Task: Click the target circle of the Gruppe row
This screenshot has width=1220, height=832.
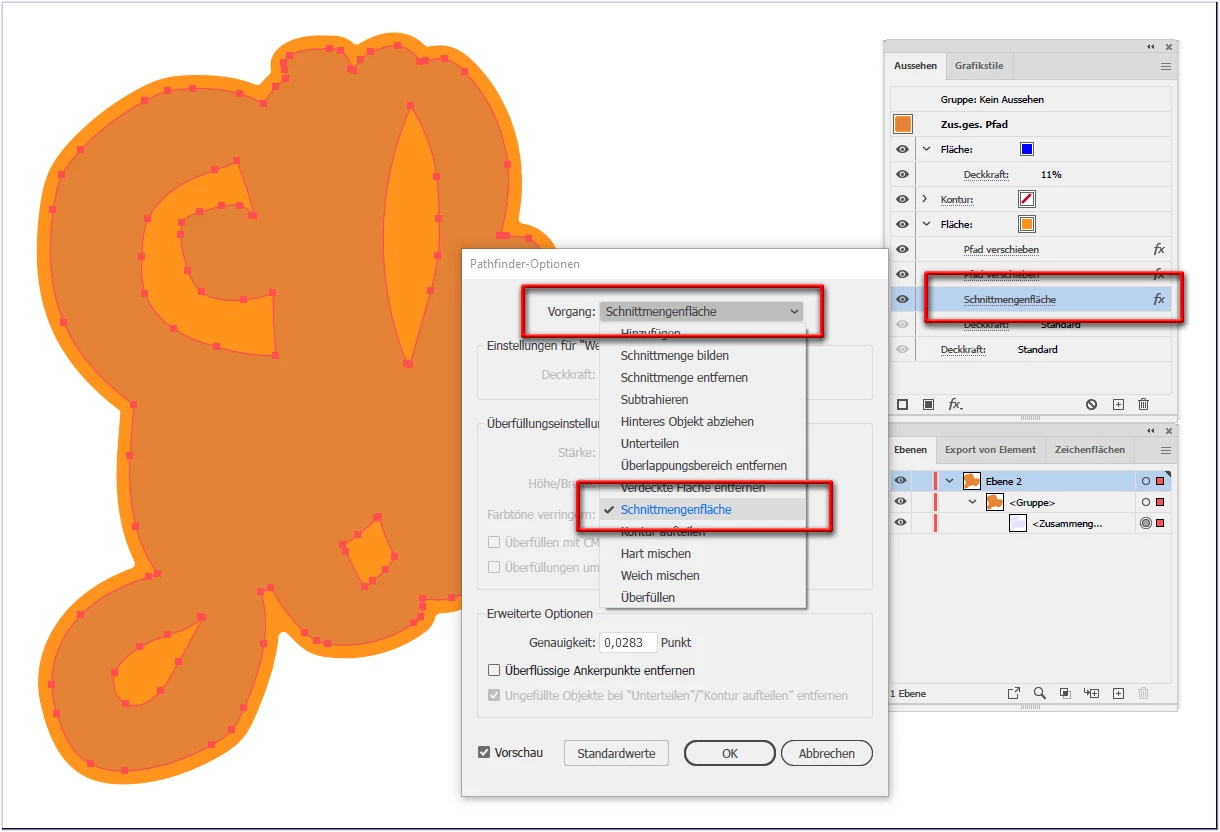Action: pyautogui.click(x=1146, y=502)
